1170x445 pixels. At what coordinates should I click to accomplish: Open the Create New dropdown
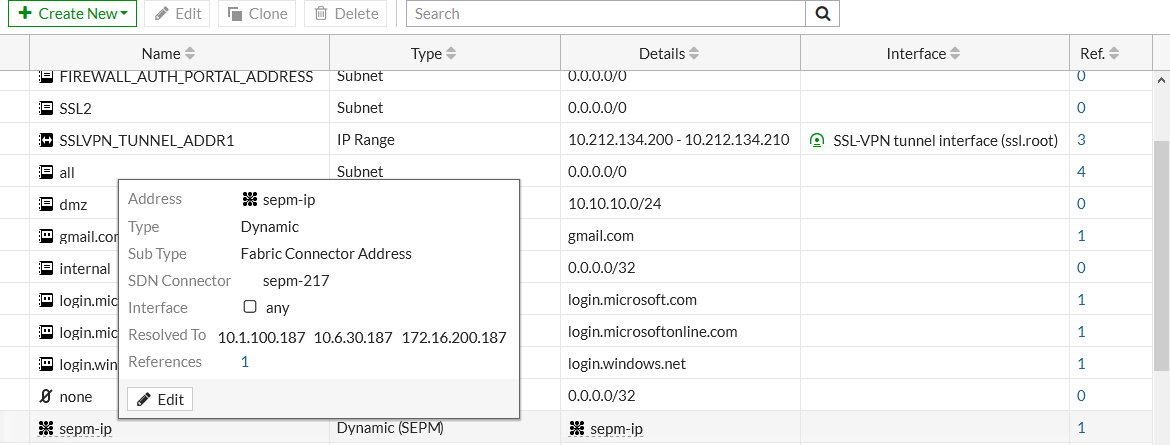pos(72,14)
